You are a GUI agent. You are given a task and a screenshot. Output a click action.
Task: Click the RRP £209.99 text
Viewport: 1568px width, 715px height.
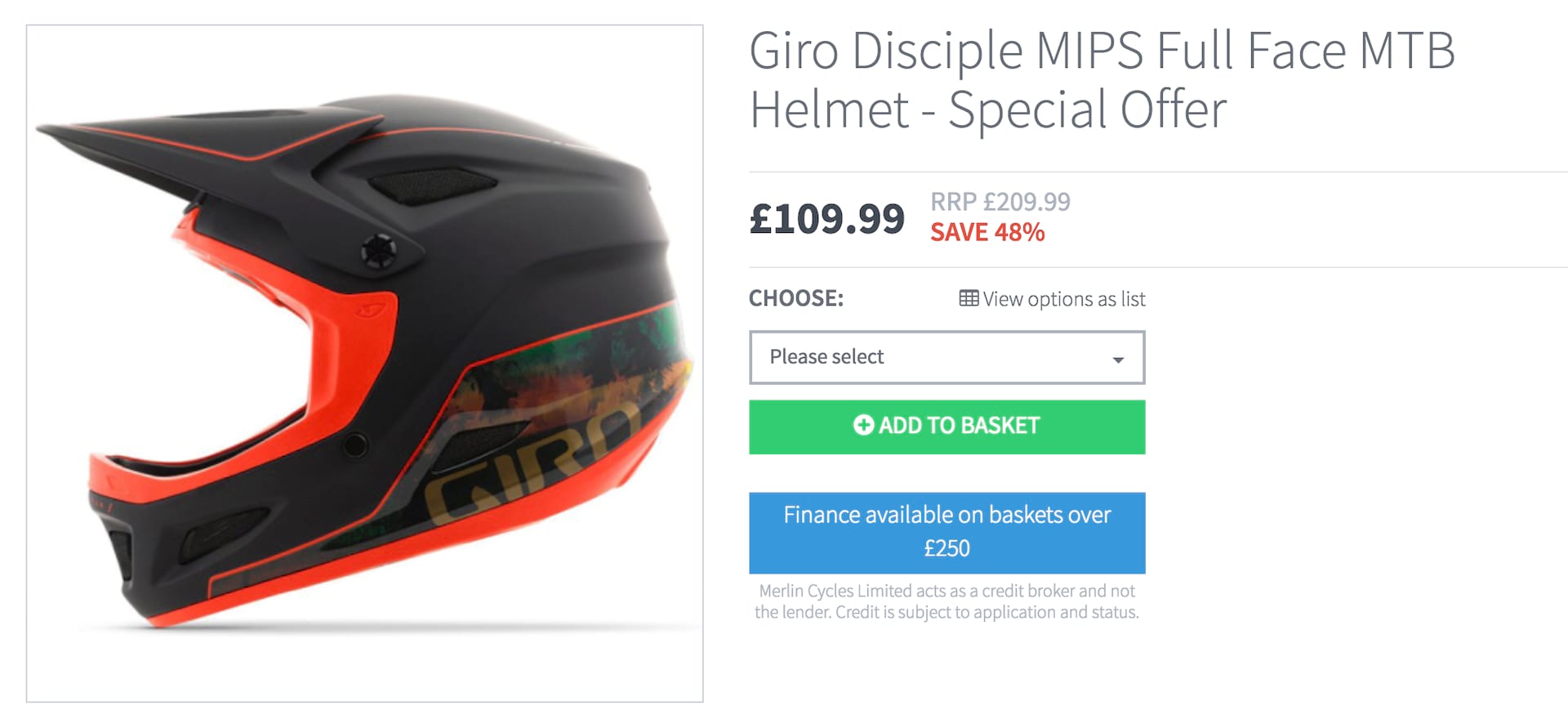coord(1000,201)
